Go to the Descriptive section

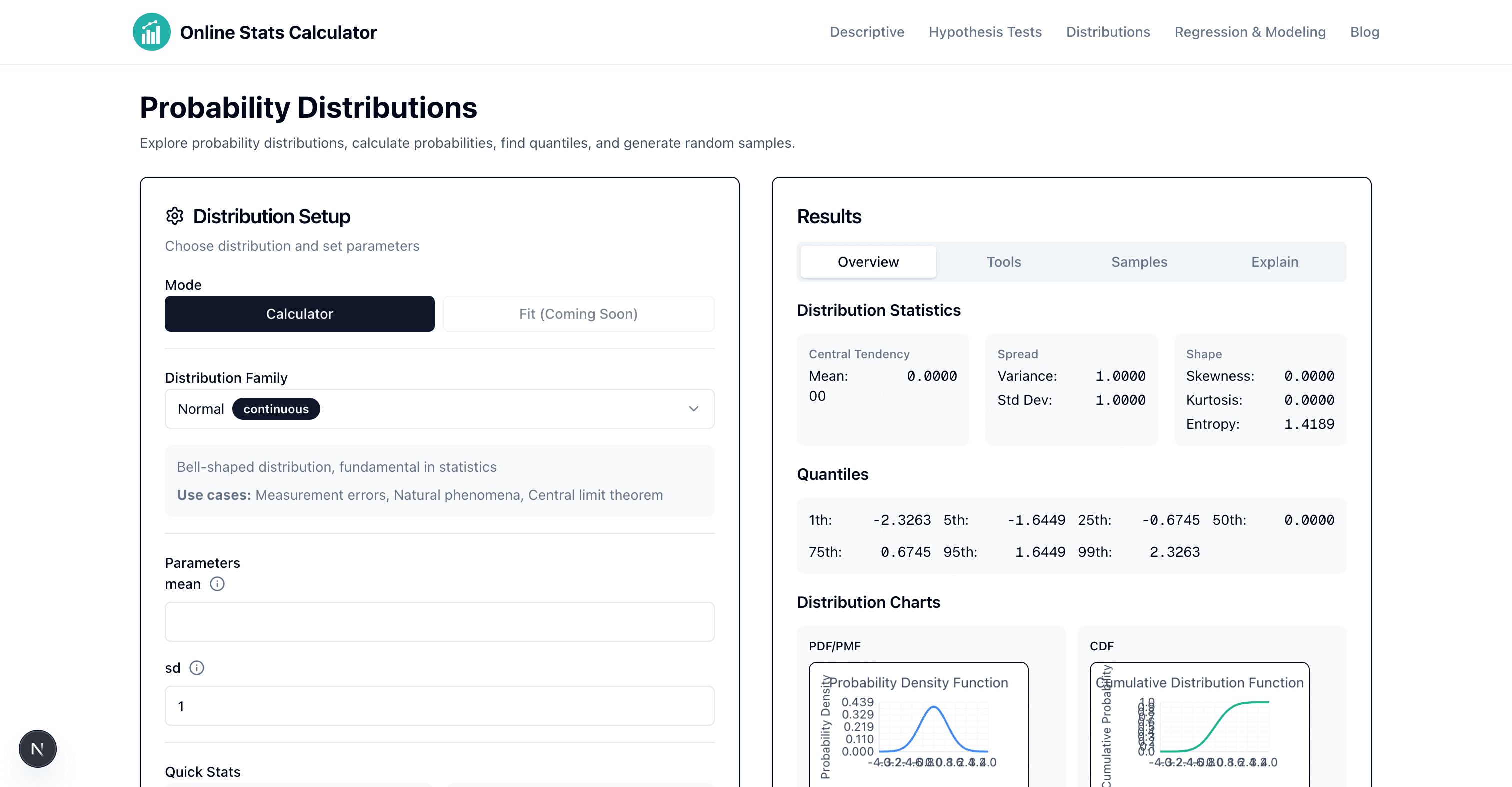[x=867, y=32]
